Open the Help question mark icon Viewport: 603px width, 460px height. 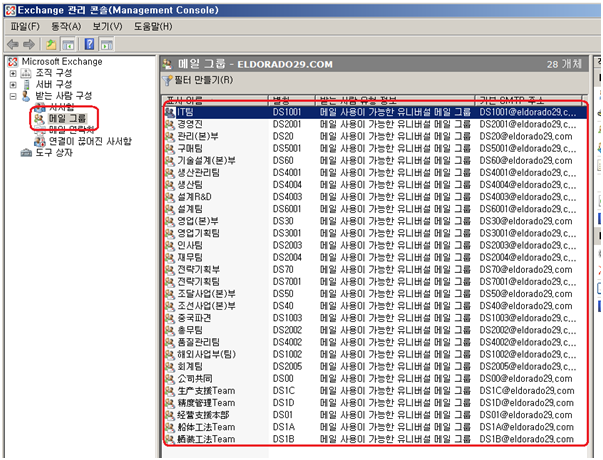[x=89, y=44]
